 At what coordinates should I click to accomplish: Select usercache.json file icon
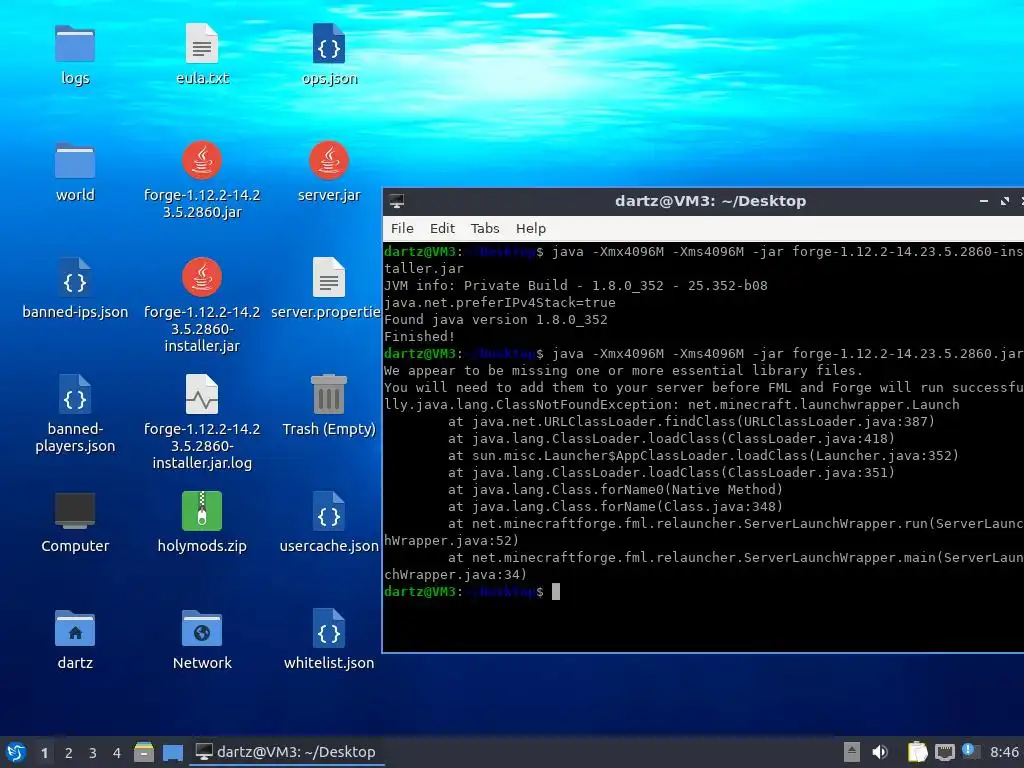point(328,512)
